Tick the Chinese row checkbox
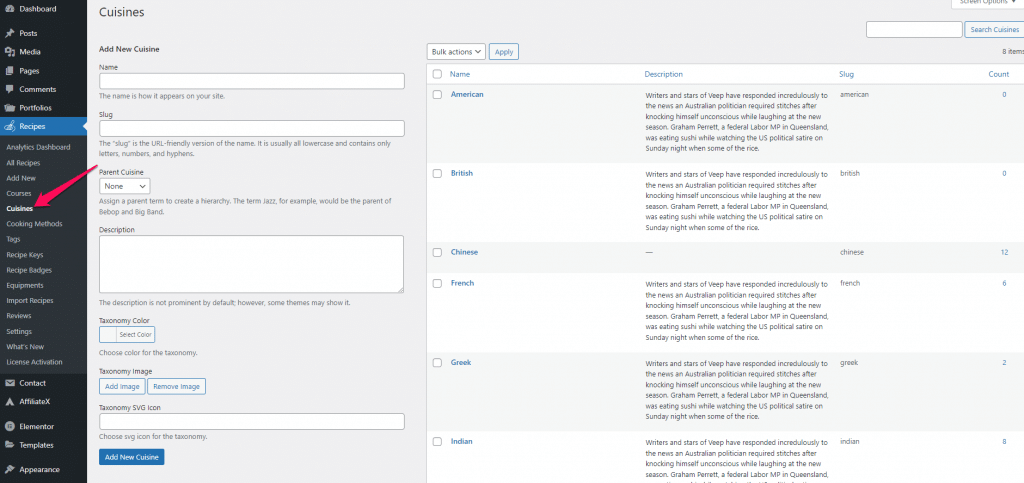The height and width of the screenshot is (483, 1024). coord(438,253)
